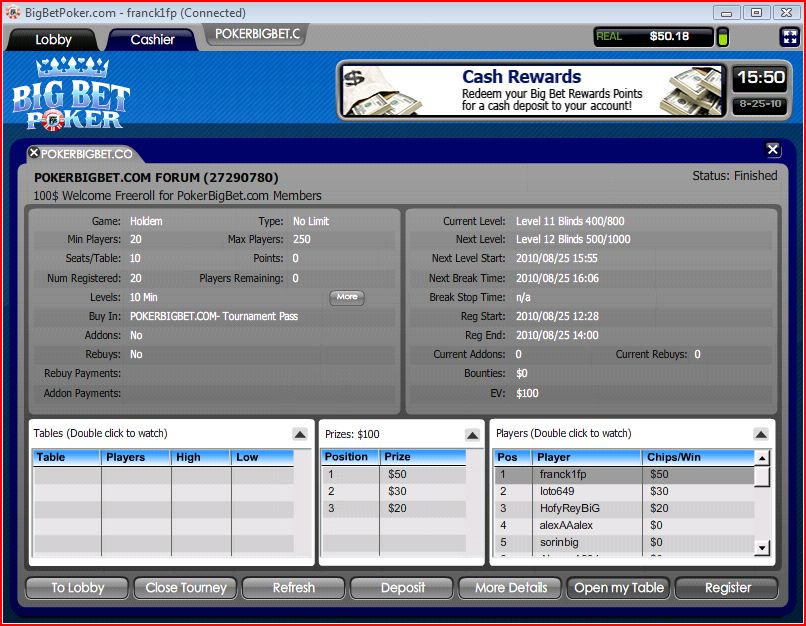Click the Player column header
This screenshot has width=806, height=626.
click(587, 457)
